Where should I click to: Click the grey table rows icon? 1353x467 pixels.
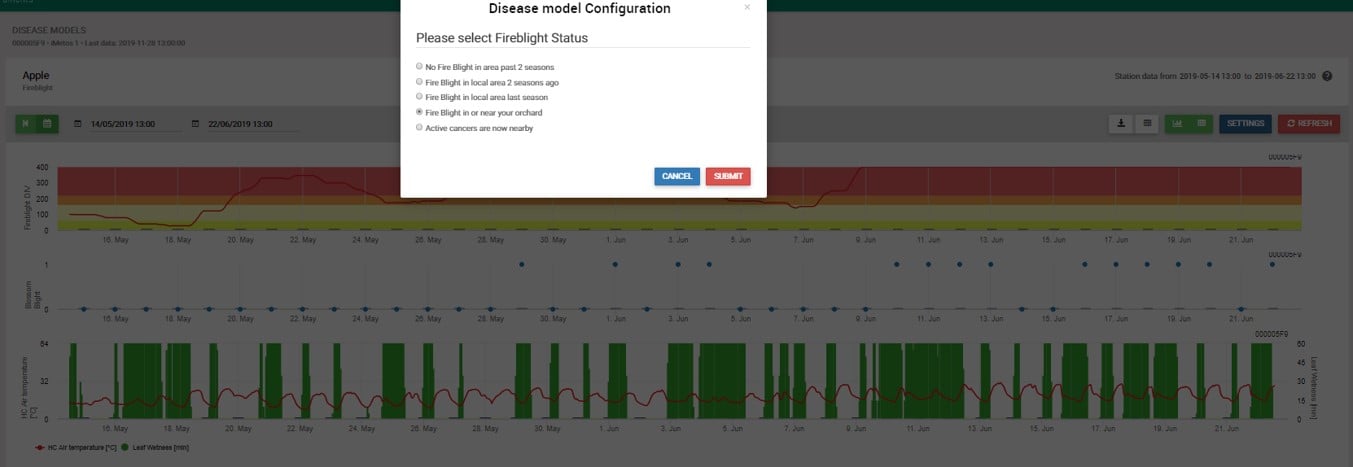[x=1145, y=124]
